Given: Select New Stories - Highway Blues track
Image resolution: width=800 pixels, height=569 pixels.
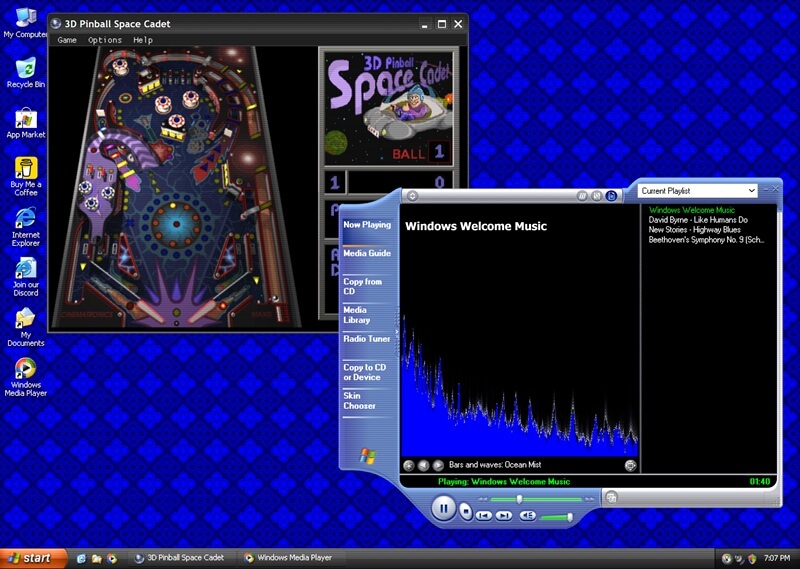Looking at the screenshot, I should pyautogui.click(x=694, y=230).
